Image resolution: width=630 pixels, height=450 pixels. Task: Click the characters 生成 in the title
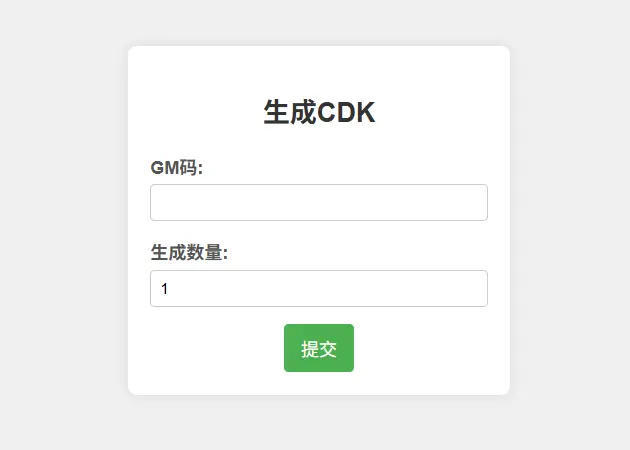[x=290, y=112]
